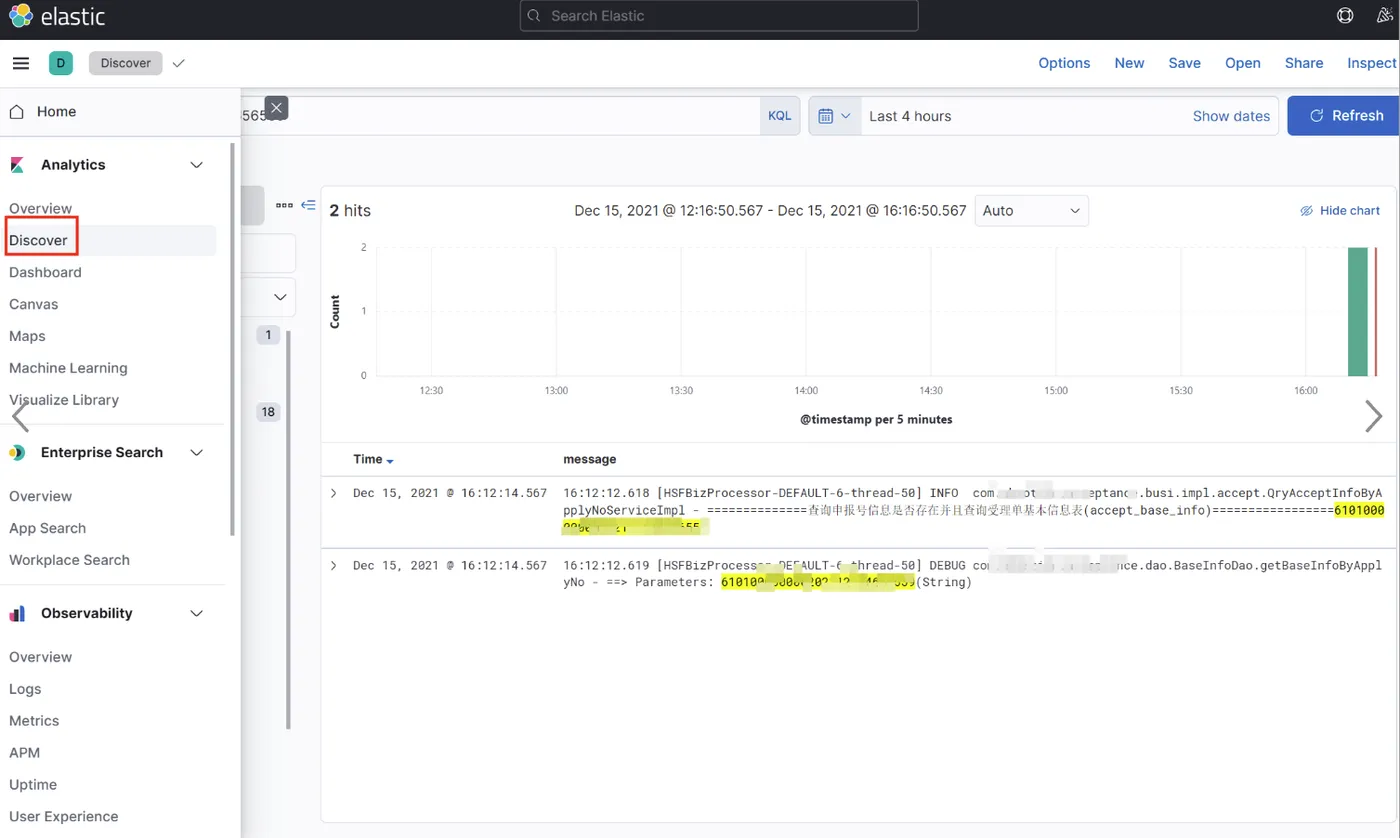The image size is (1400, 838).
Task: Open Analytics Overview link
Action: click(40, 208)
